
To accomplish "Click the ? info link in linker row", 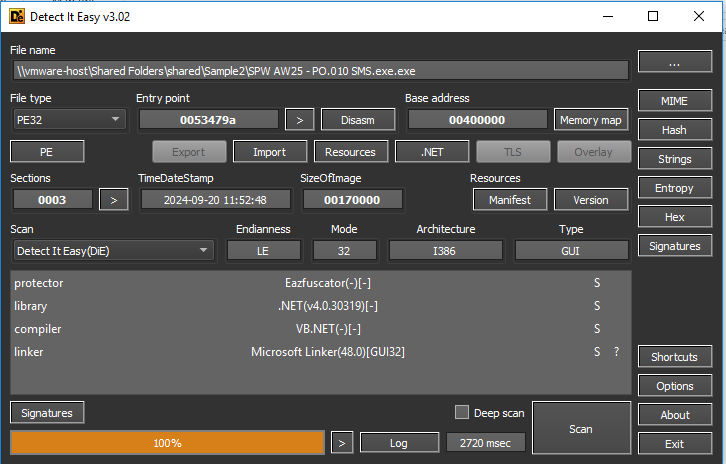I will pos(616,352).
